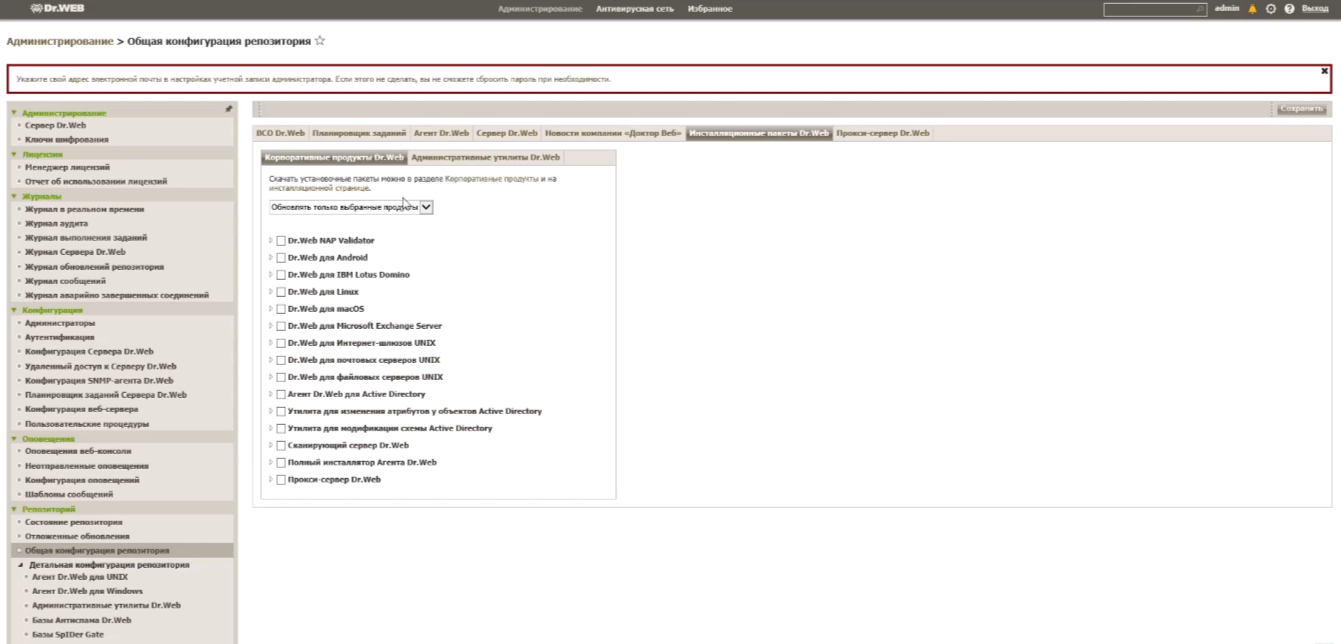The height and width of the screenshot is (644, 1341).
Task: Open Антивирусная сеть in top menu
Action: (635, 9)
